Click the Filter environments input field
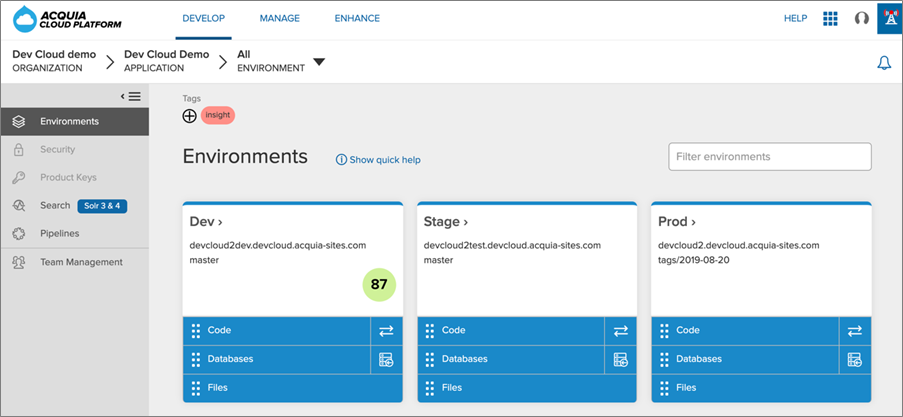This screenshot has height=417, width=903. point(769,157)
